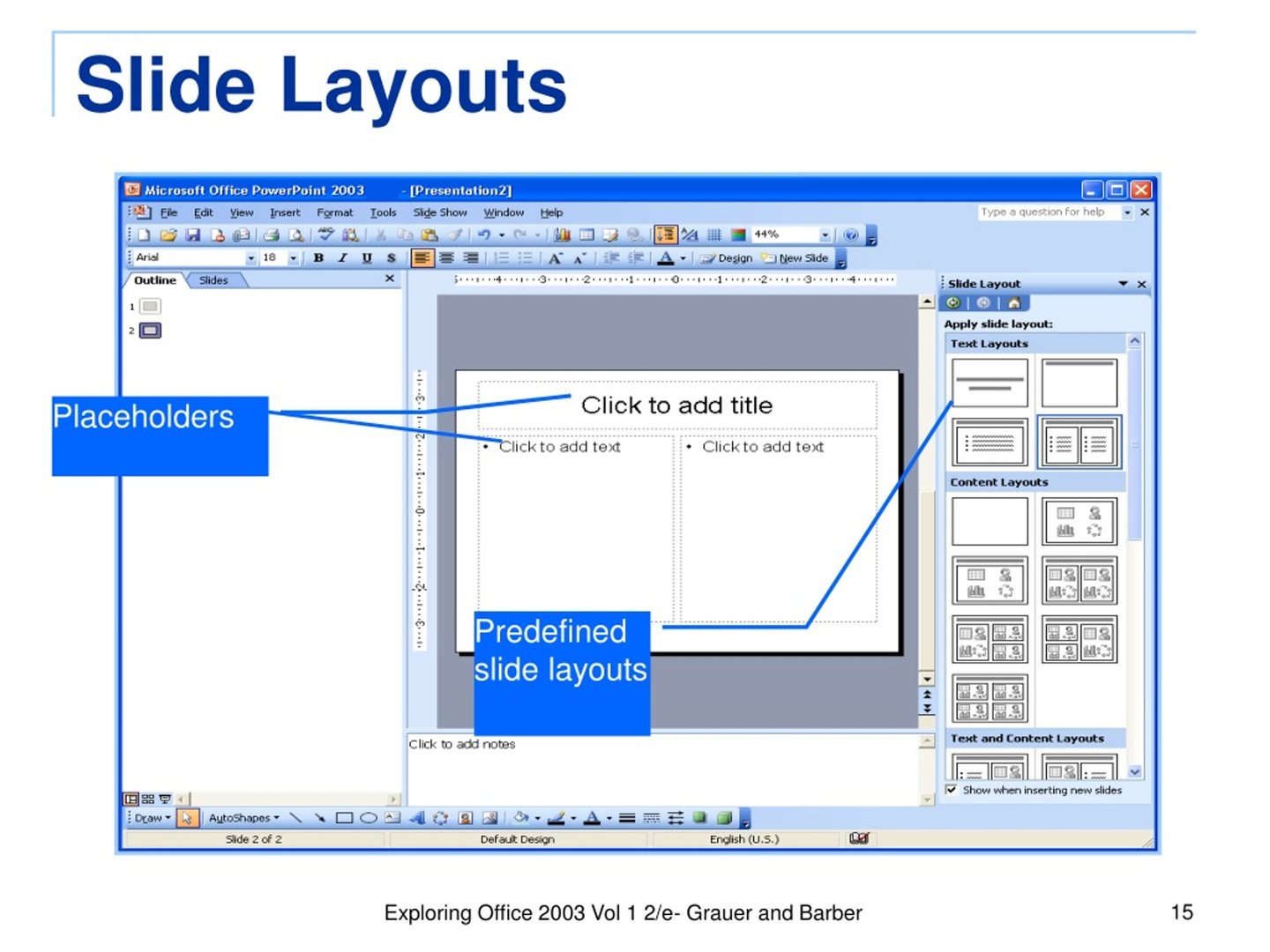The width and height of the screenshot is (1270, 952).
Task: Select the Rectangle drawing tool
Action: (344, 818)
